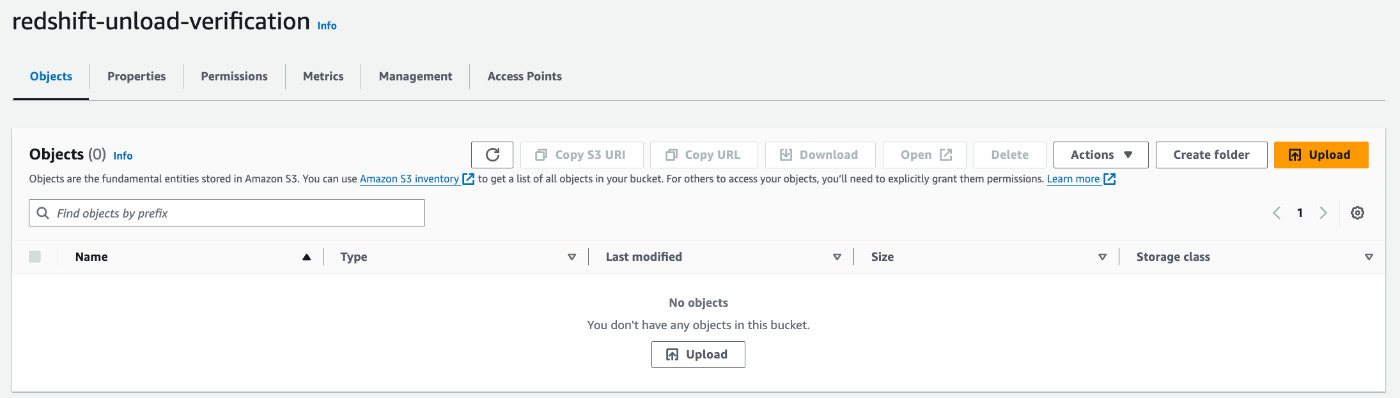Click the Create folder button
The height and width of the screenshot is (398, 1400).
[x=1211, y=155]
